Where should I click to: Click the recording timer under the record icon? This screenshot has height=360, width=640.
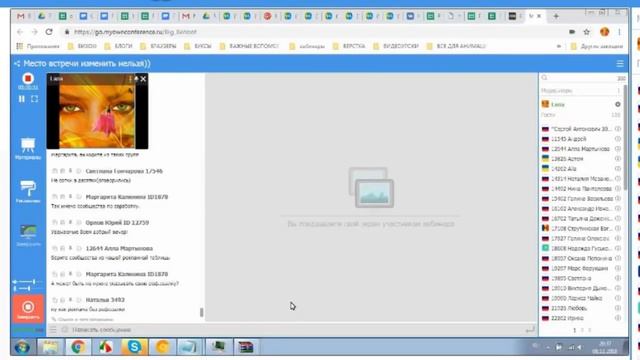pyautogui.click(x=28, y=87)
